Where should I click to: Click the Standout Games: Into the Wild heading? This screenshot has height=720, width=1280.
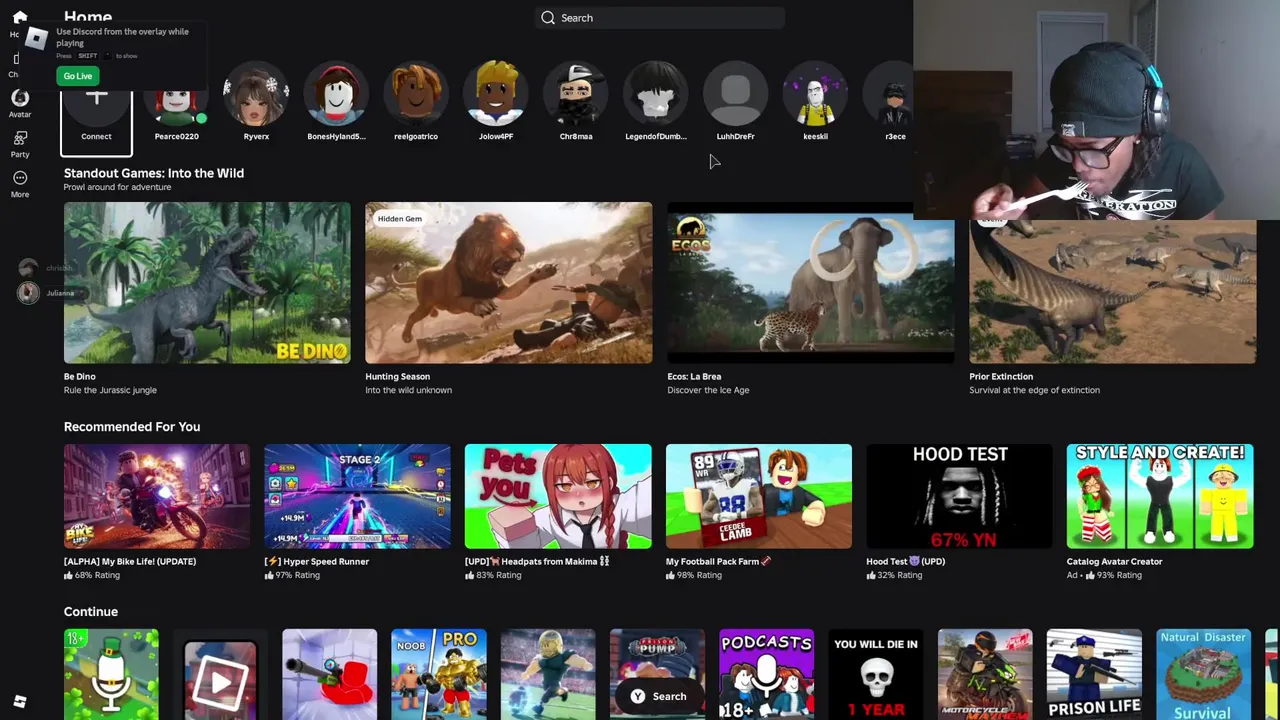pyautogui.click(x=154, y=173)
